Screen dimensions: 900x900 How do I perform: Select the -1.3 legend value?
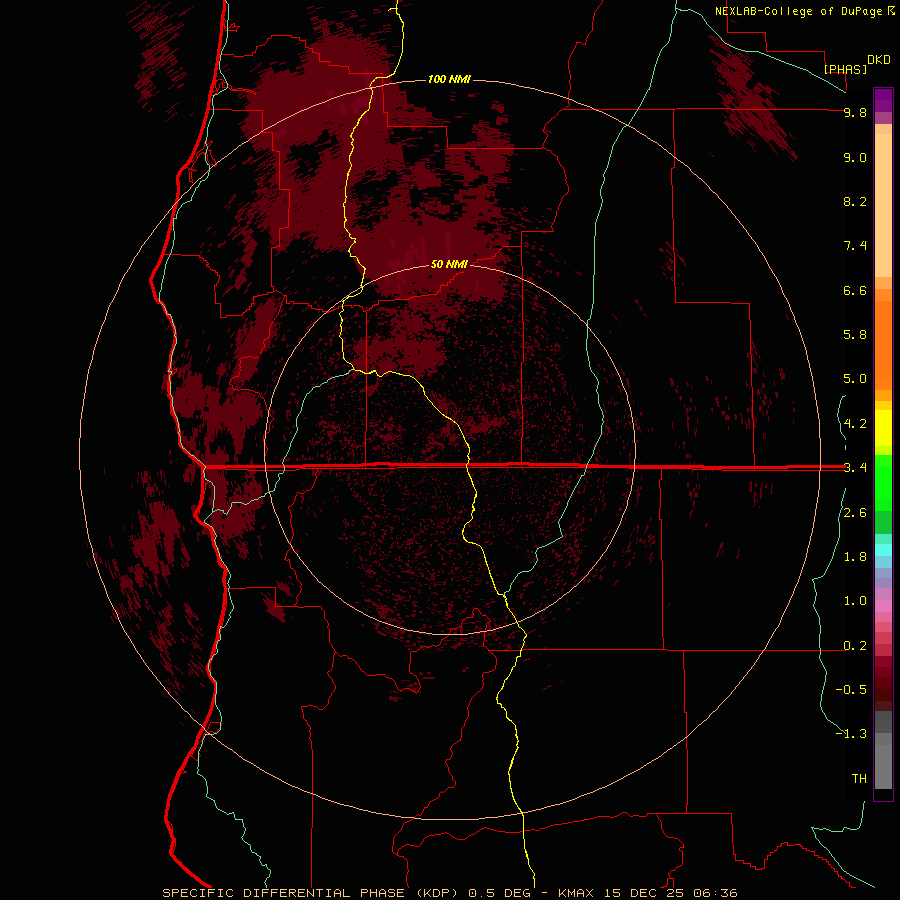851,734
